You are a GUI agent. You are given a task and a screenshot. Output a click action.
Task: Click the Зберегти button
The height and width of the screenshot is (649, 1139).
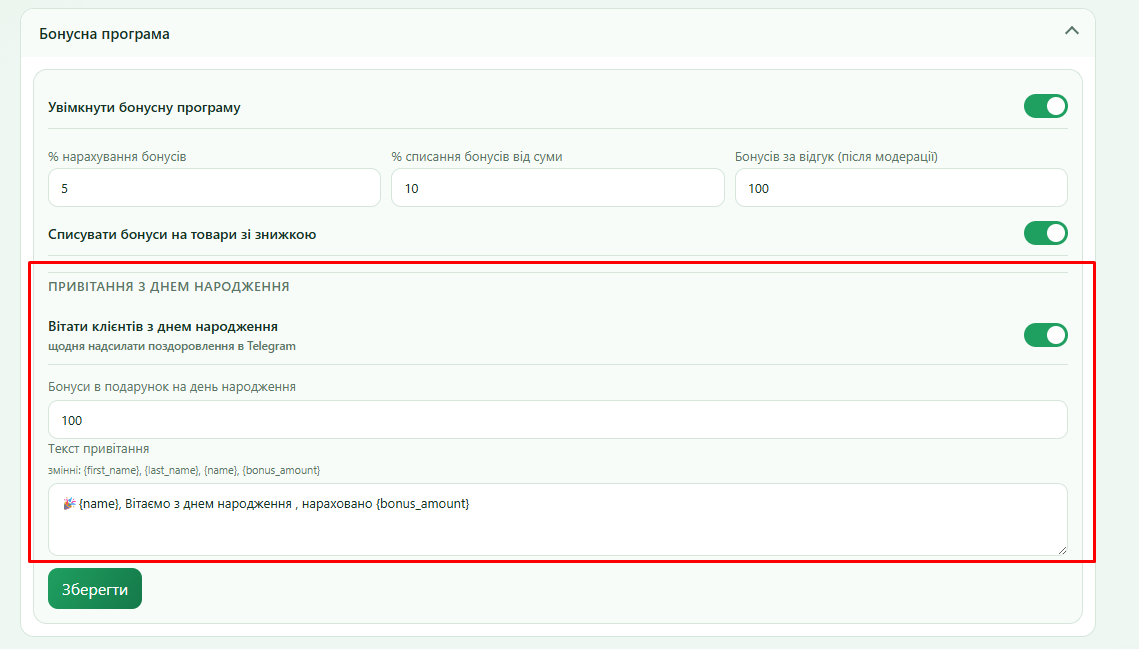pos(94,589)
